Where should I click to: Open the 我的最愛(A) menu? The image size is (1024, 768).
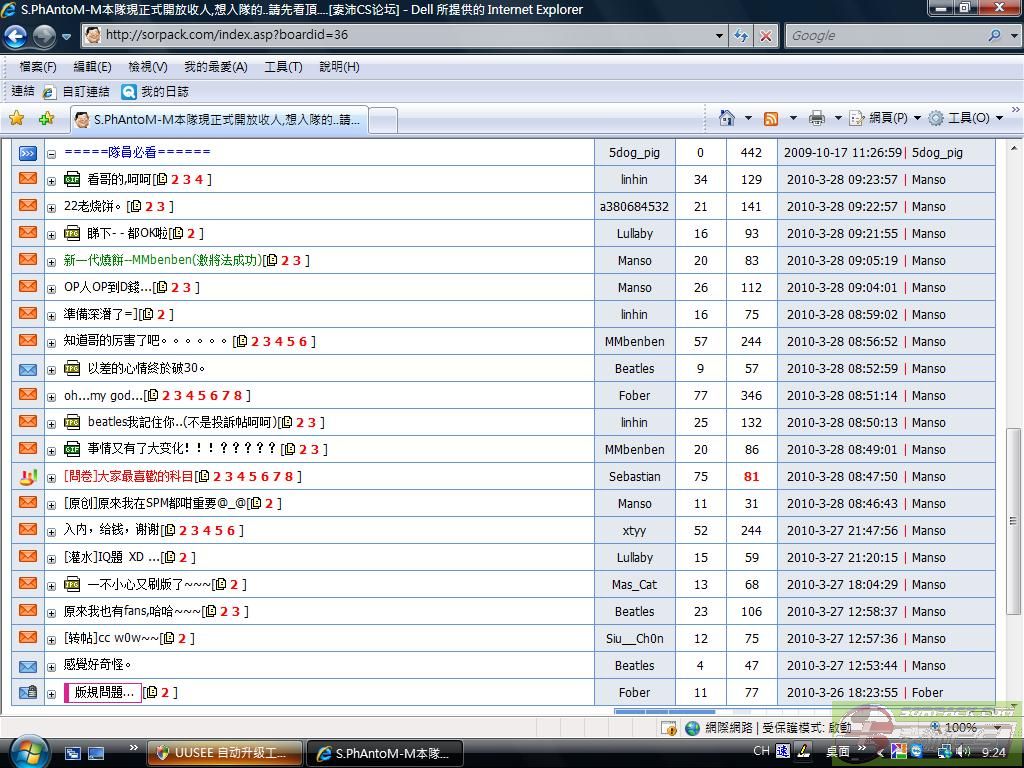coord(215,67)
